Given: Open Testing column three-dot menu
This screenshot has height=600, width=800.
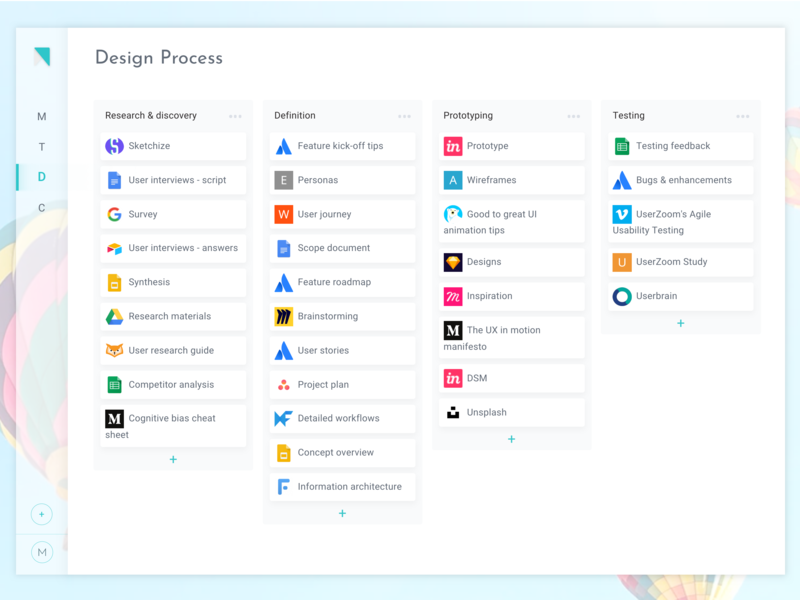Looking at the screenshot, I should (x=743, y=116).
